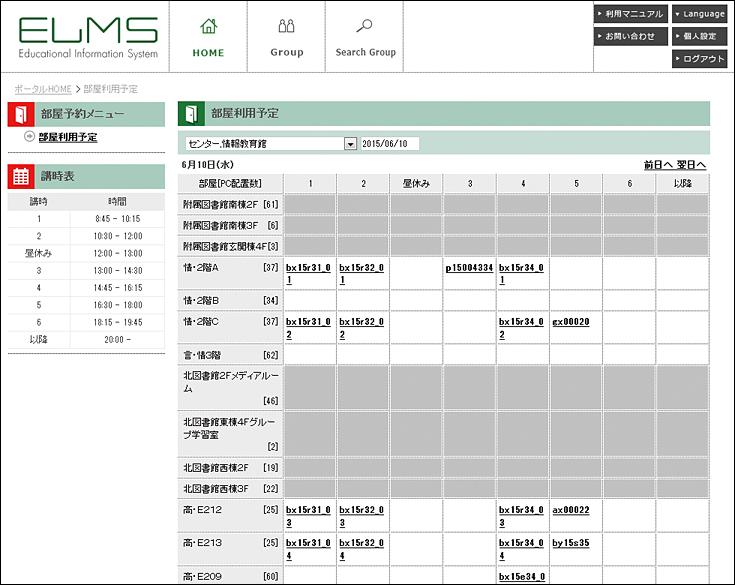Open the センター.情報教育館 dropdown arrow

point(350,144)
